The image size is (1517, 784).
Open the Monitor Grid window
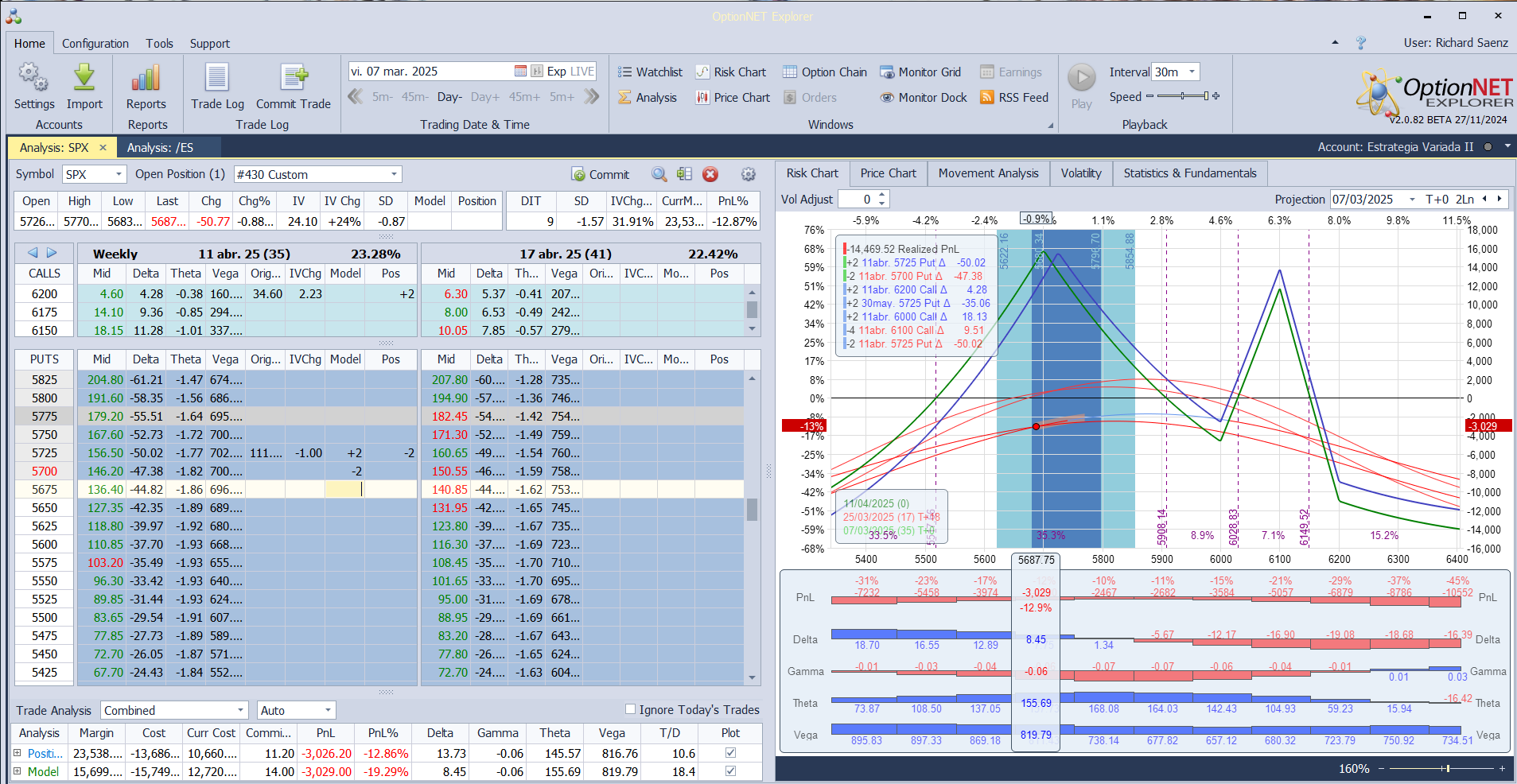(920, 72)
